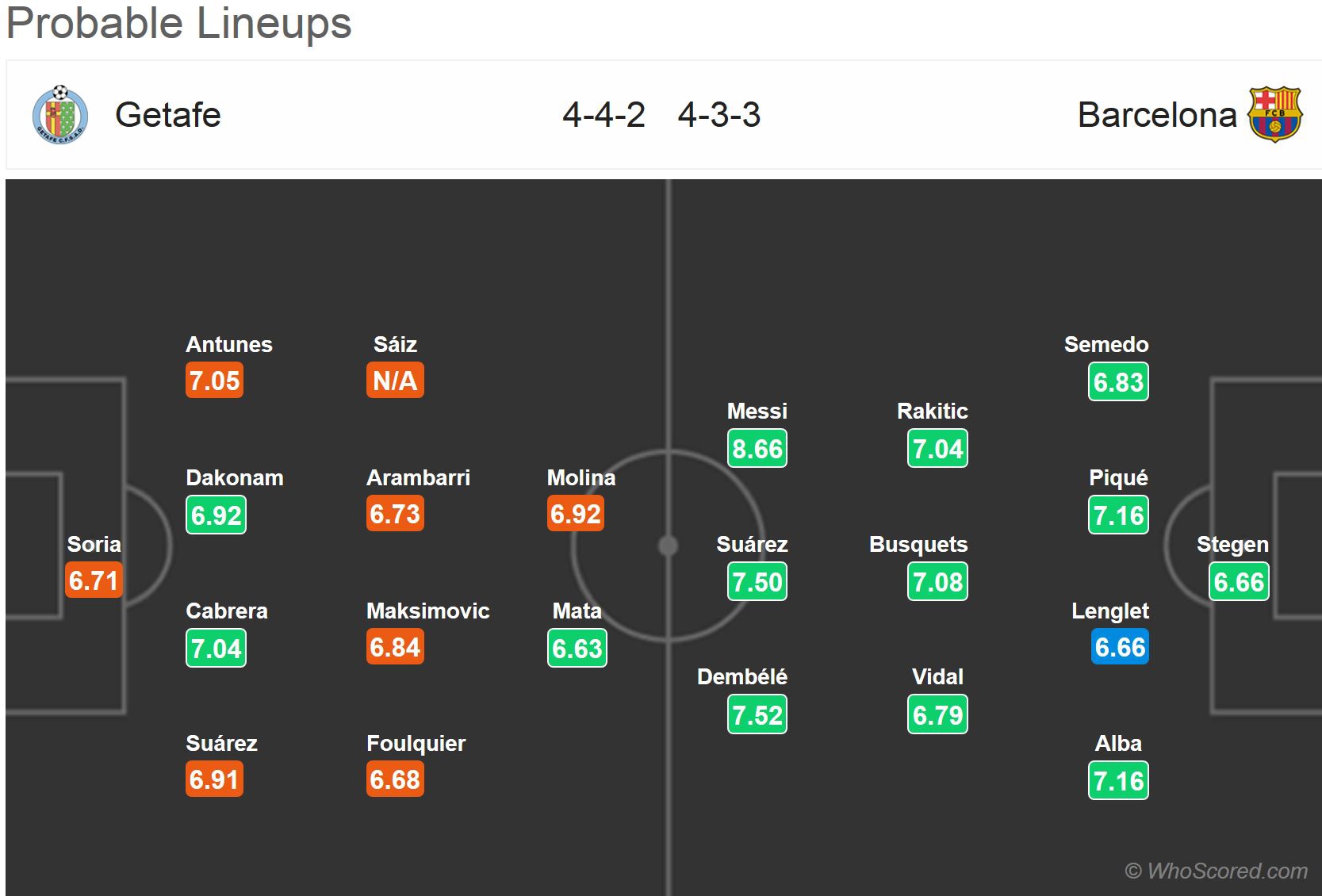Select Messi's 8.66 rating badge

pyautogui.click(x=757, y=449)
